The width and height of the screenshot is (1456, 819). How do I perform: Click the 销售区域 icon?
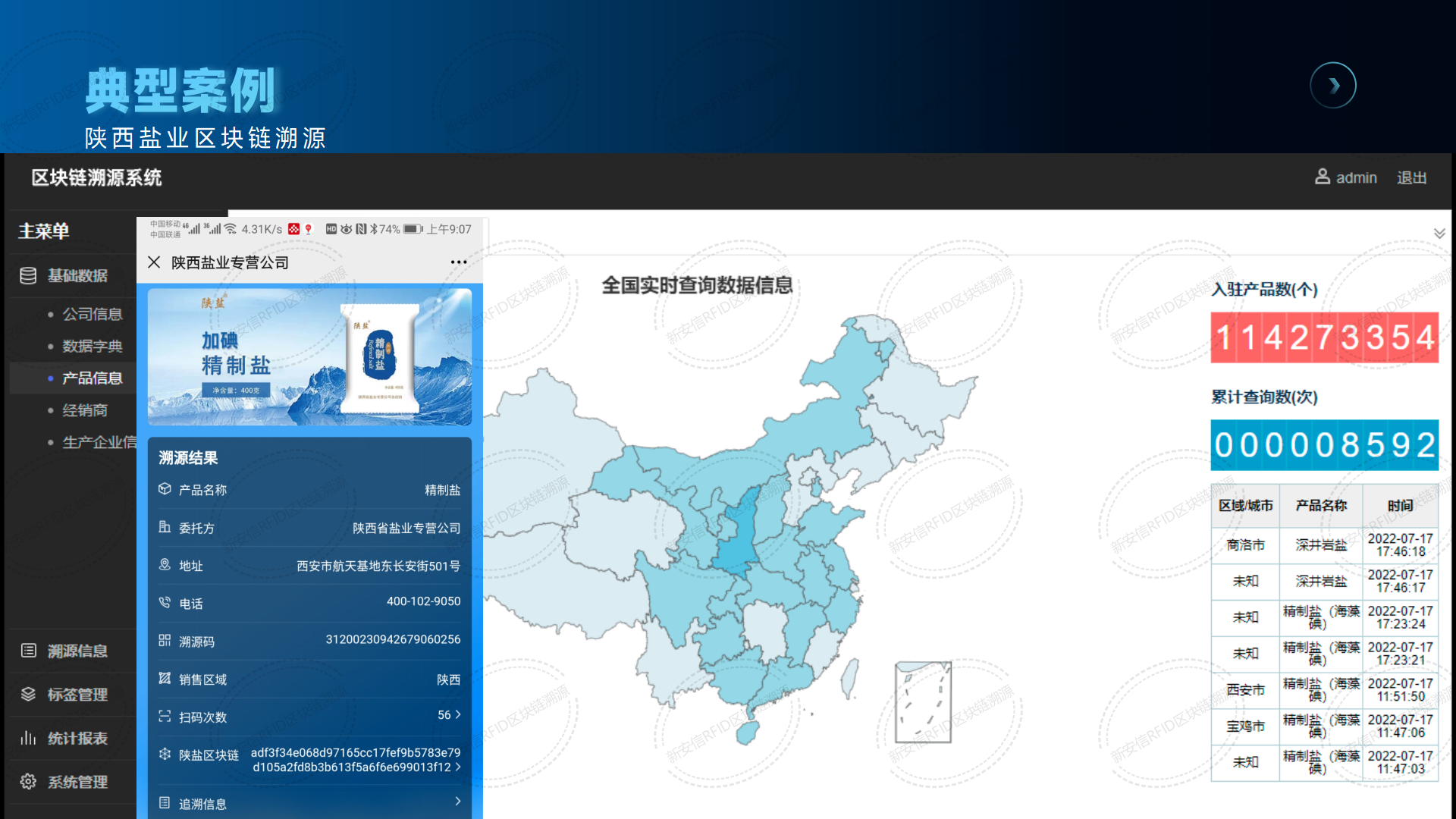pos(165,679)
